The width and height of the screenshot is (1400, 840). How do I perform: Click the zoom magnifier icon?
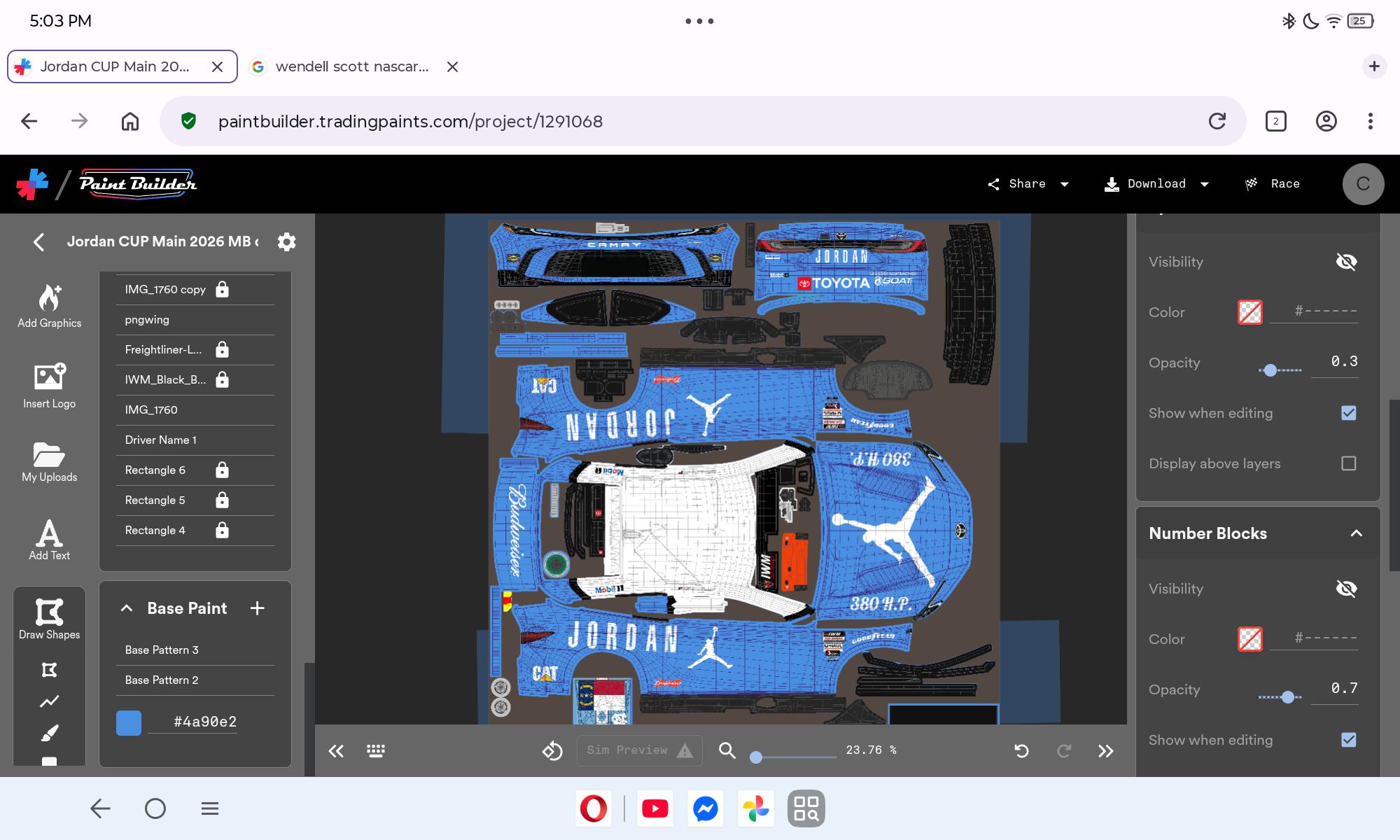point(727,750)
